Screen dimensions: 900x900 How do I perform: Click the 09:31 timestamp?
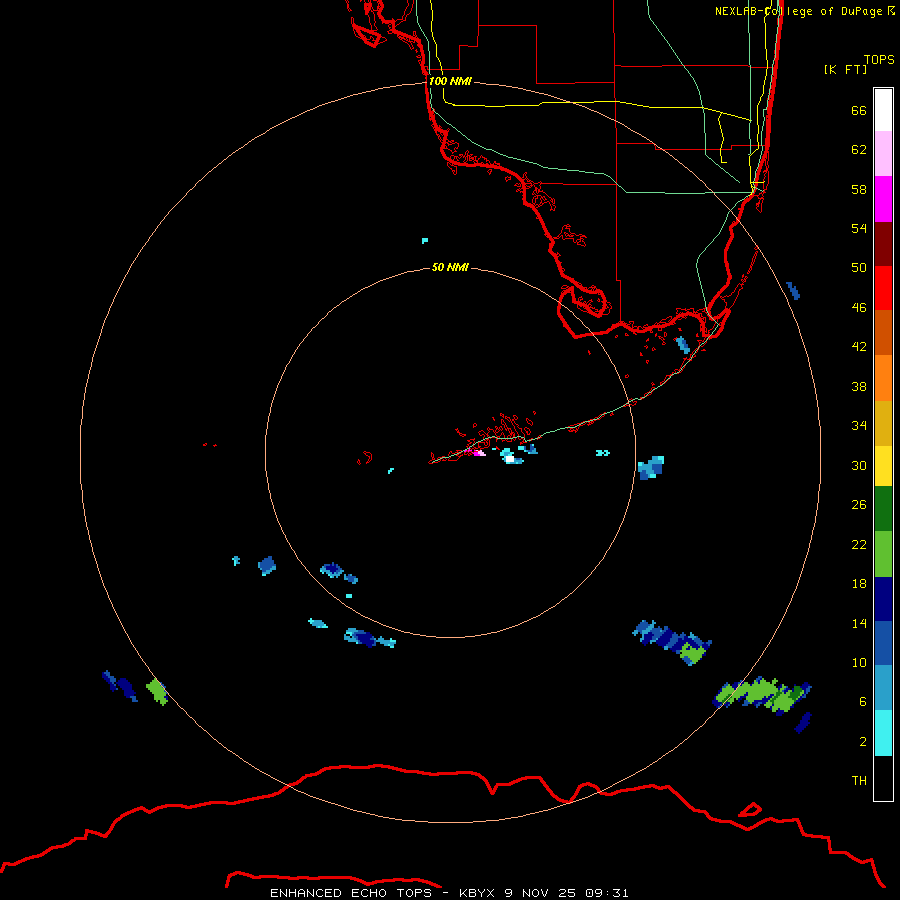tap(607, 893)
